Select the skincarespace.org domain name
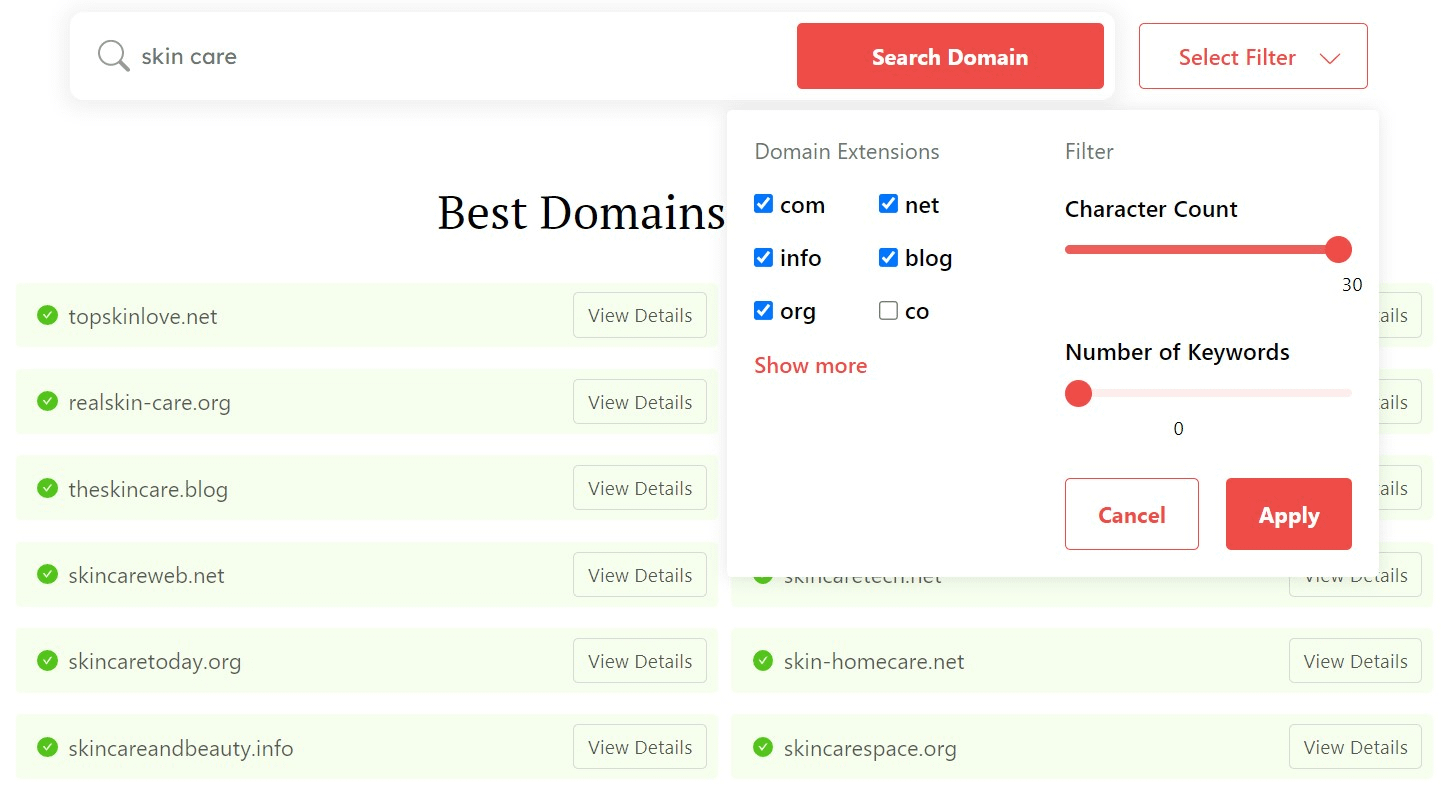1441x797 pixels. tap(870, 748)
